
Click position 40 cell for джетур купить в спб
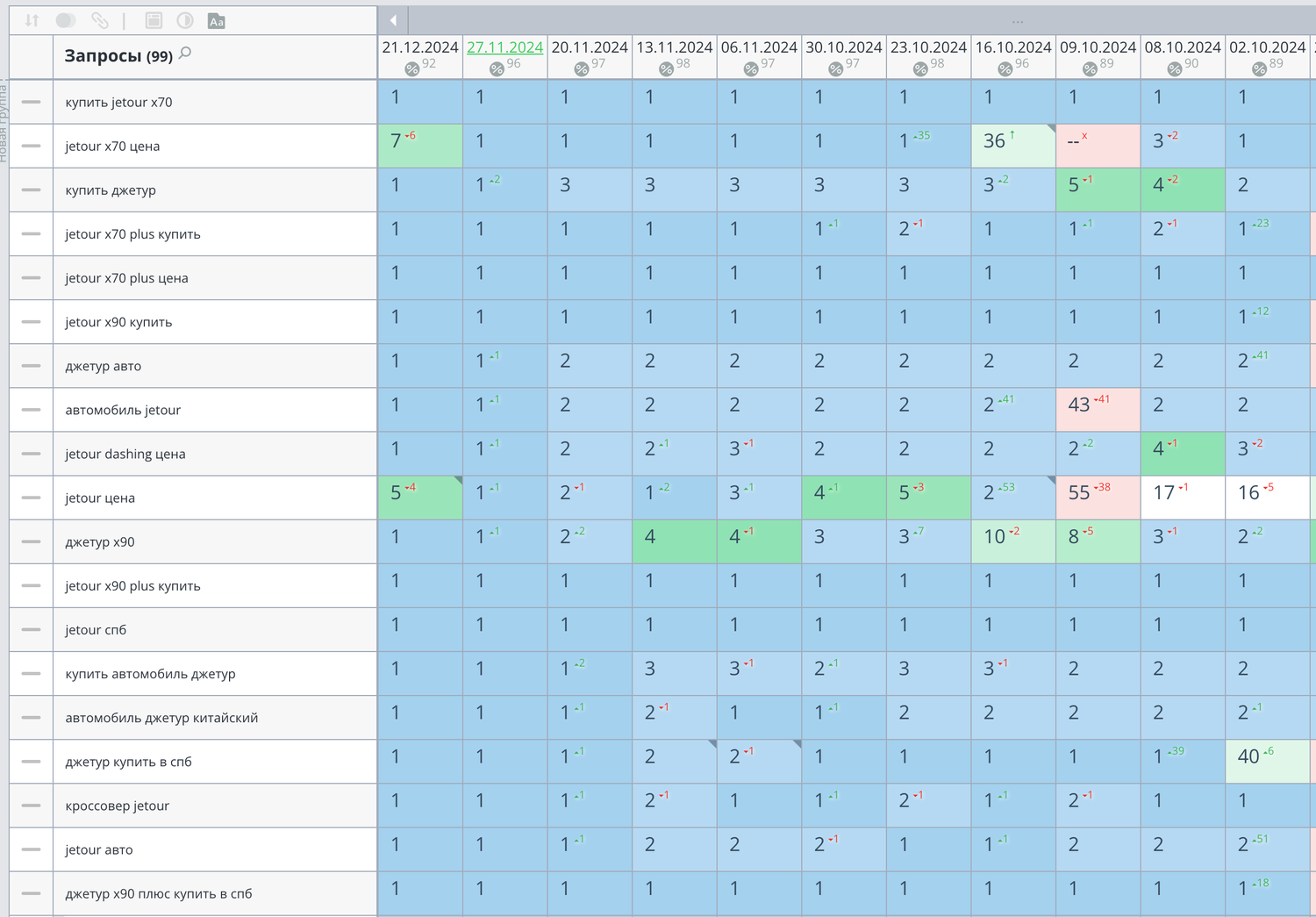(1268, 762)
